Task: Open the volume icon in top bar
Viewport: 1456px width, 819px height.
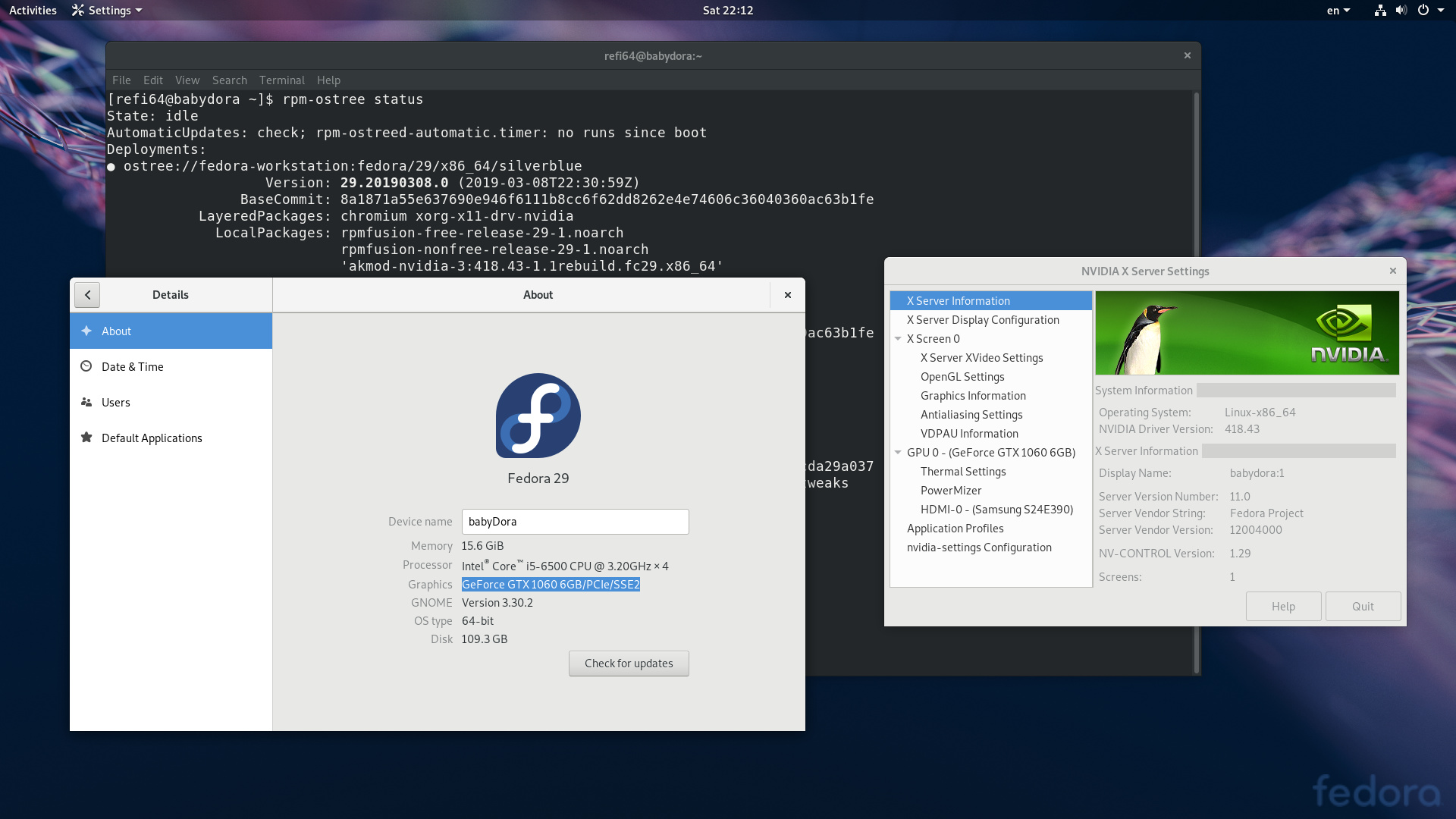Action: click(1401, 10)
